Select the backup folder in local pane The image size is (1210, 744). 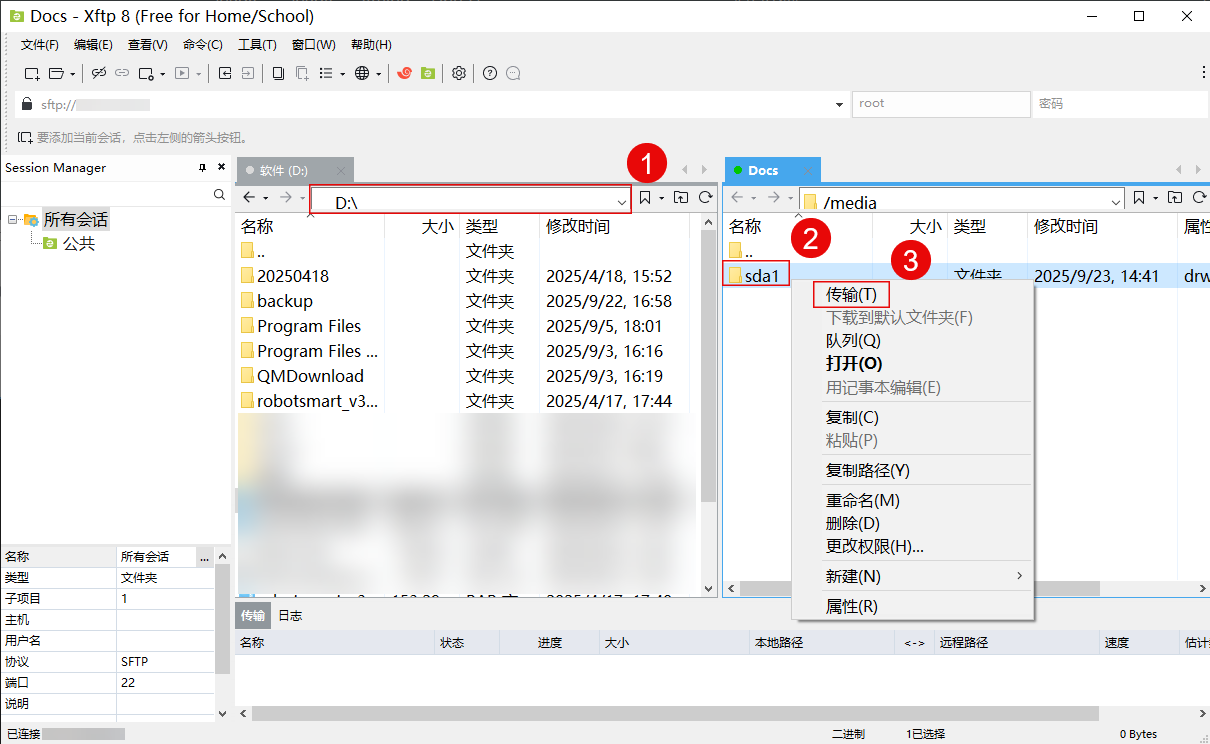284,301
